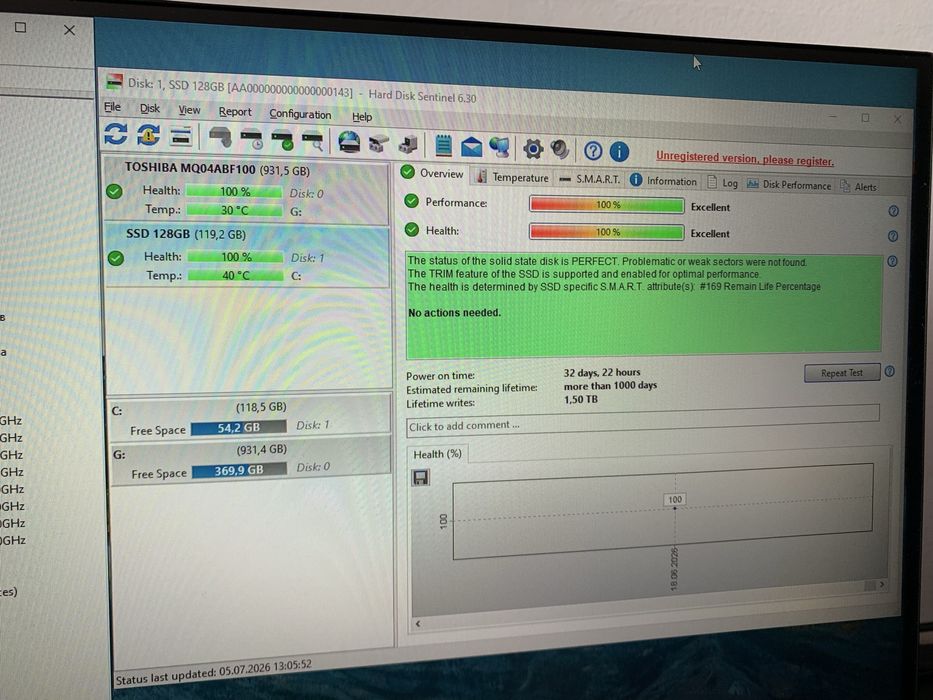Switch to the Information tab
The height and width of the screenshot is (700, 933).
(663, 181)
